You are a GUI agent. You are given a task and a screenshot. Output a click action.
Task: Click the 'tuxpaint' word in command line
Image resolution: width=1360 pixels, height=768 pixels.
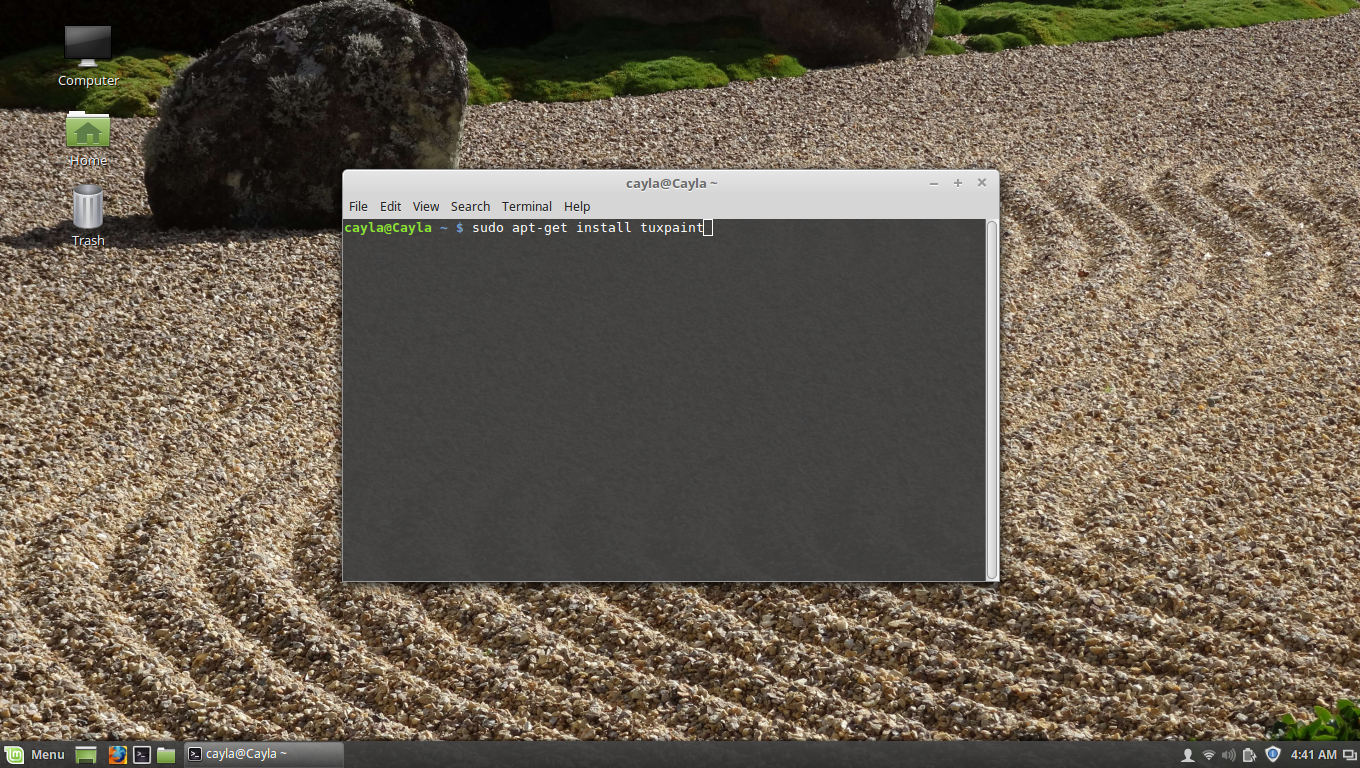click(672, 228)
